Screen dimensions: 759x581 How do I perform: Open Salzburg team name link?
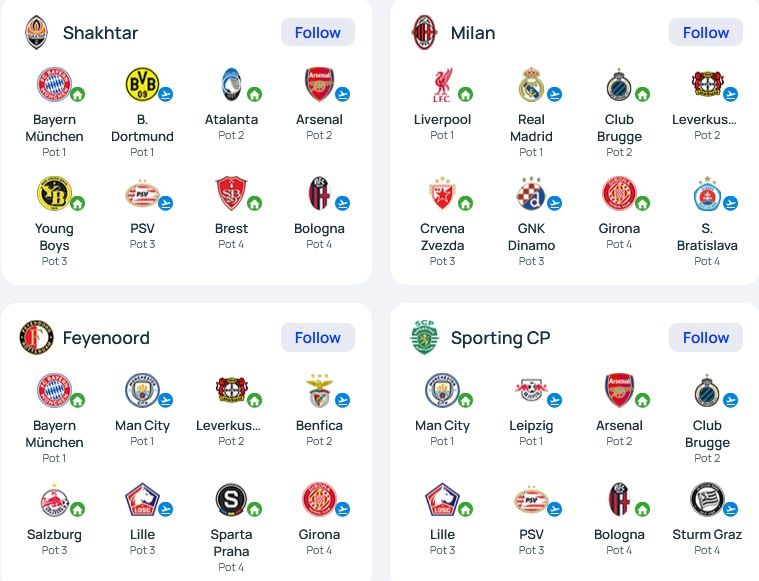click(x=54, y=535)
